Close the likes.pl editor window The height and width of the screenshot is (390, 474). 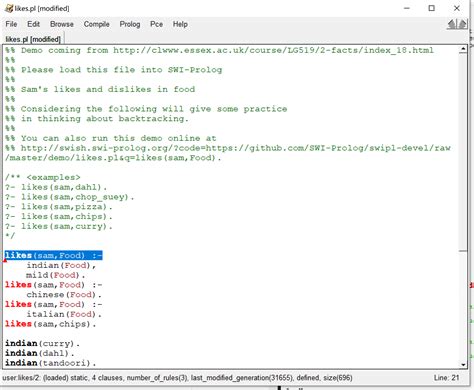click(457, 8)
